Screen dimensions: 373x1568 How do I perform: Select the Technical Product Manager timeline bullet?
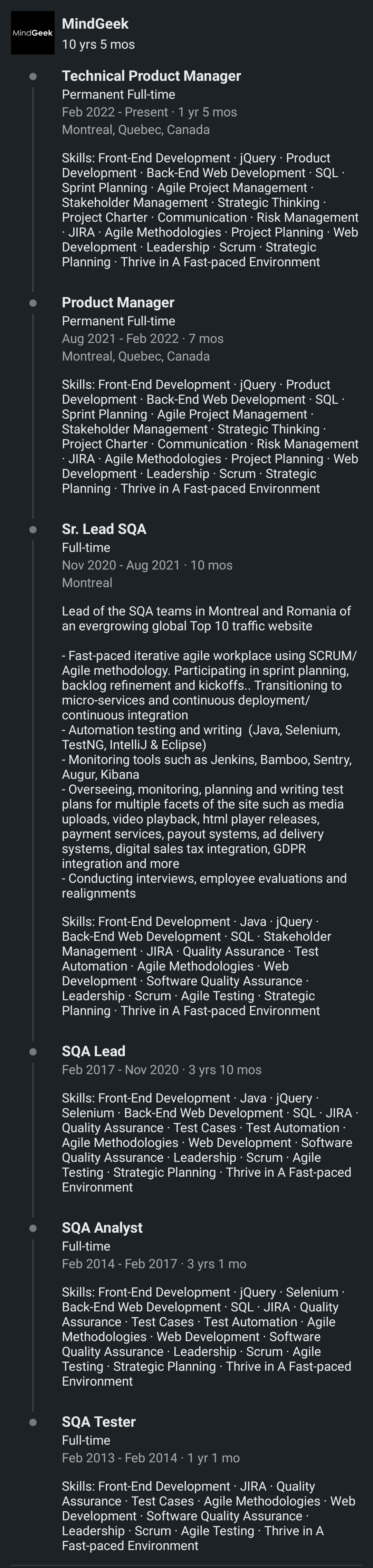click(33, 76)
